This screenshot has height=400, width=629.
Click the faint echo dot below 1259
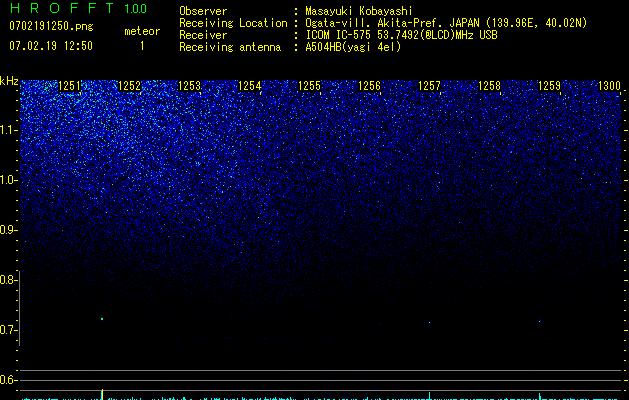pyautogui.click(x=540, y=321)
